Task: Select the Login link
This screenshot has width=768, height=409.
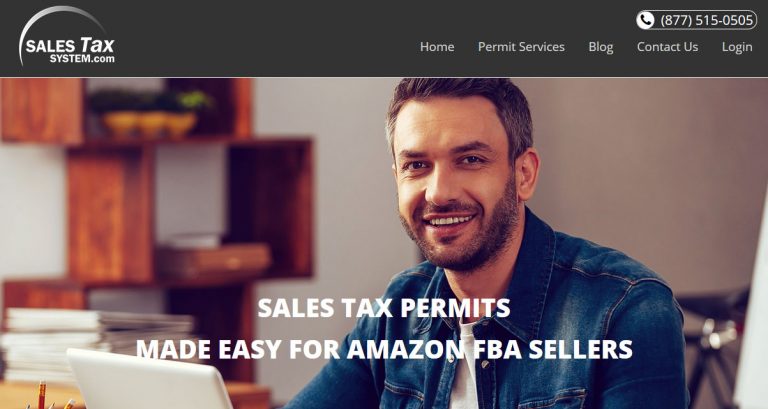Action: (x=737, y=47)
